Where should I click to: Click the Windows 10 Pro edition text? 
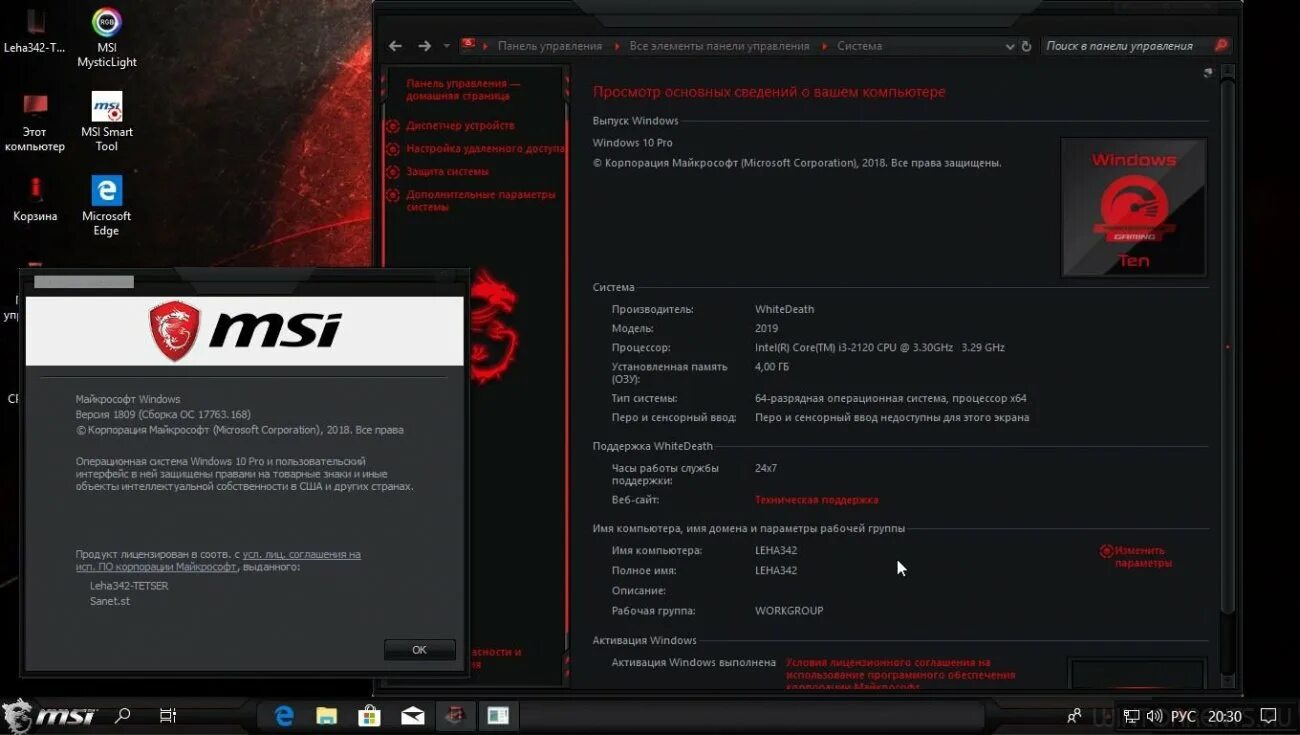(633, 144)
